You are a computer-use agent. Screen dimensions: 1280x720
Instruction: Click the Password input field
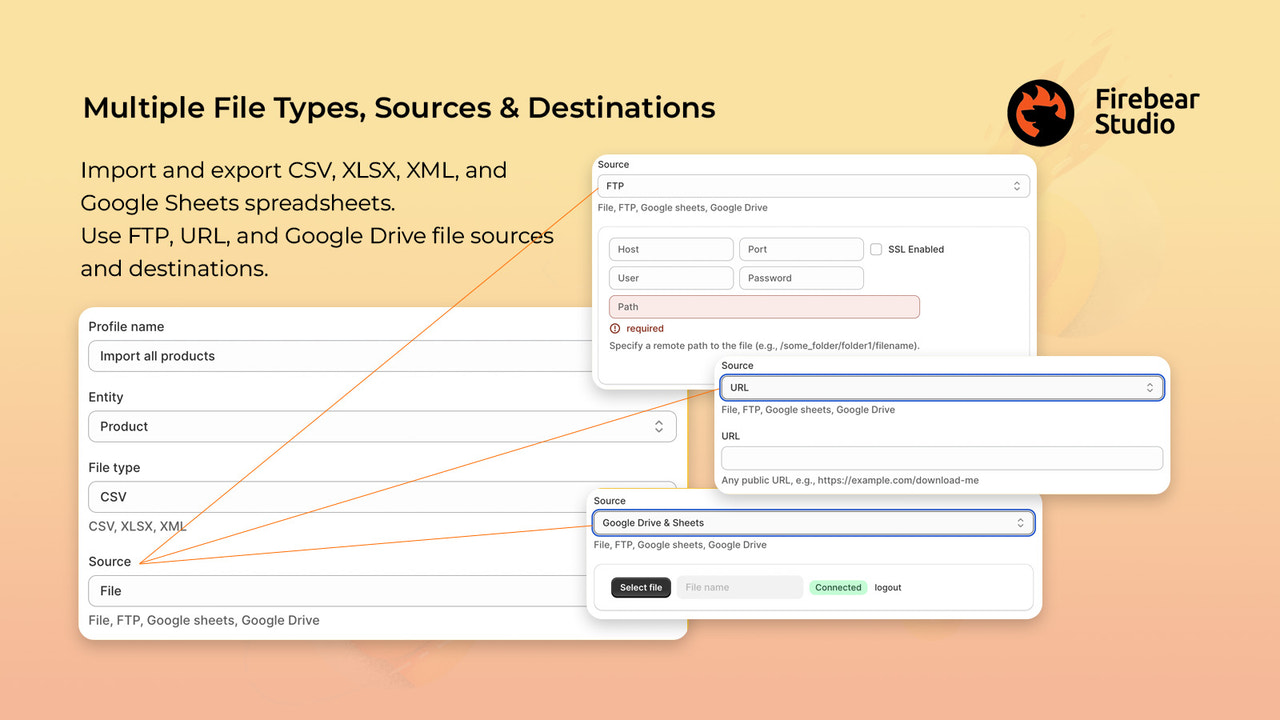coord(800,278)
